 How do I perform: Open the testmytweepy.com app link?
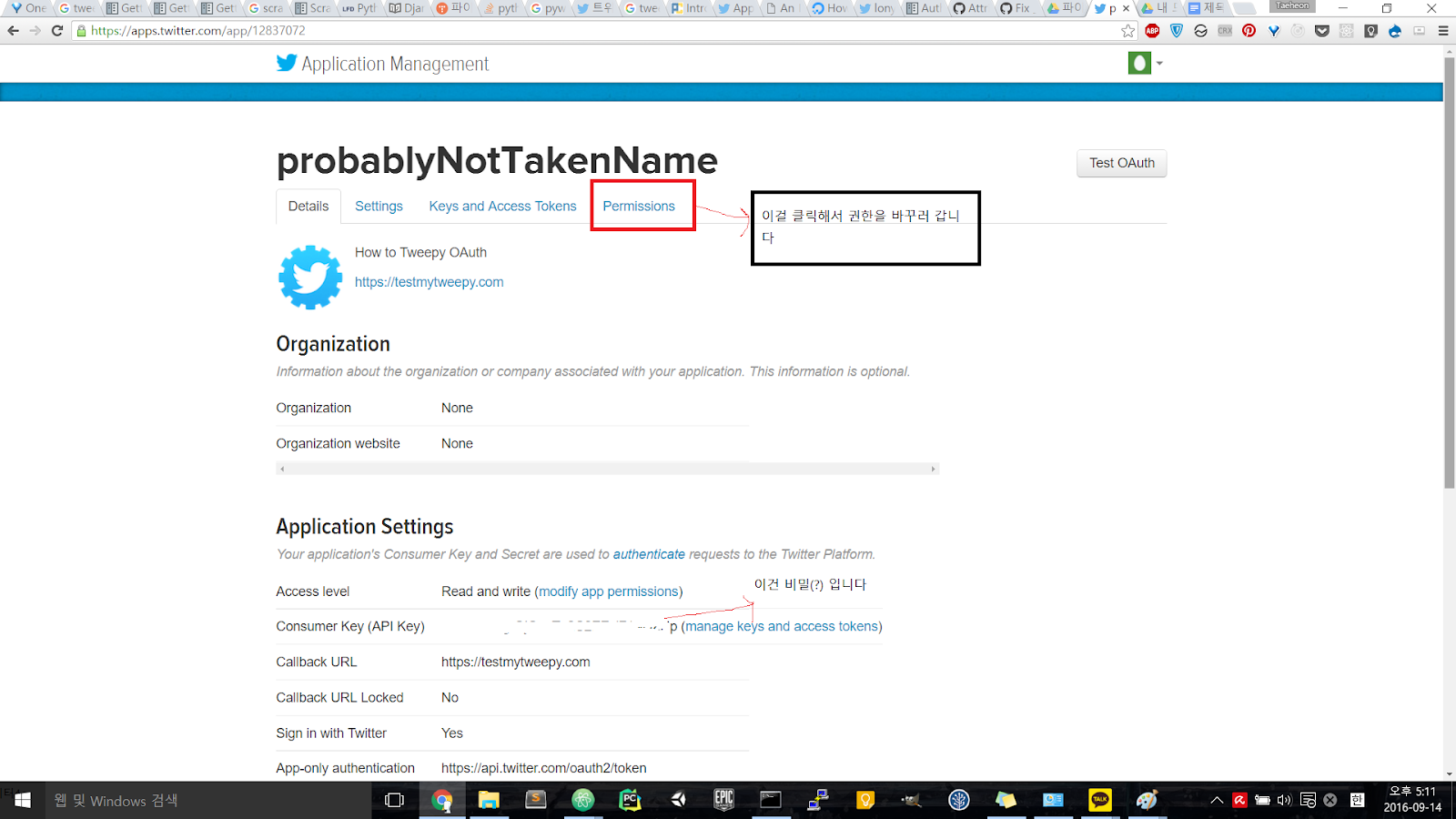pos(429,282)
